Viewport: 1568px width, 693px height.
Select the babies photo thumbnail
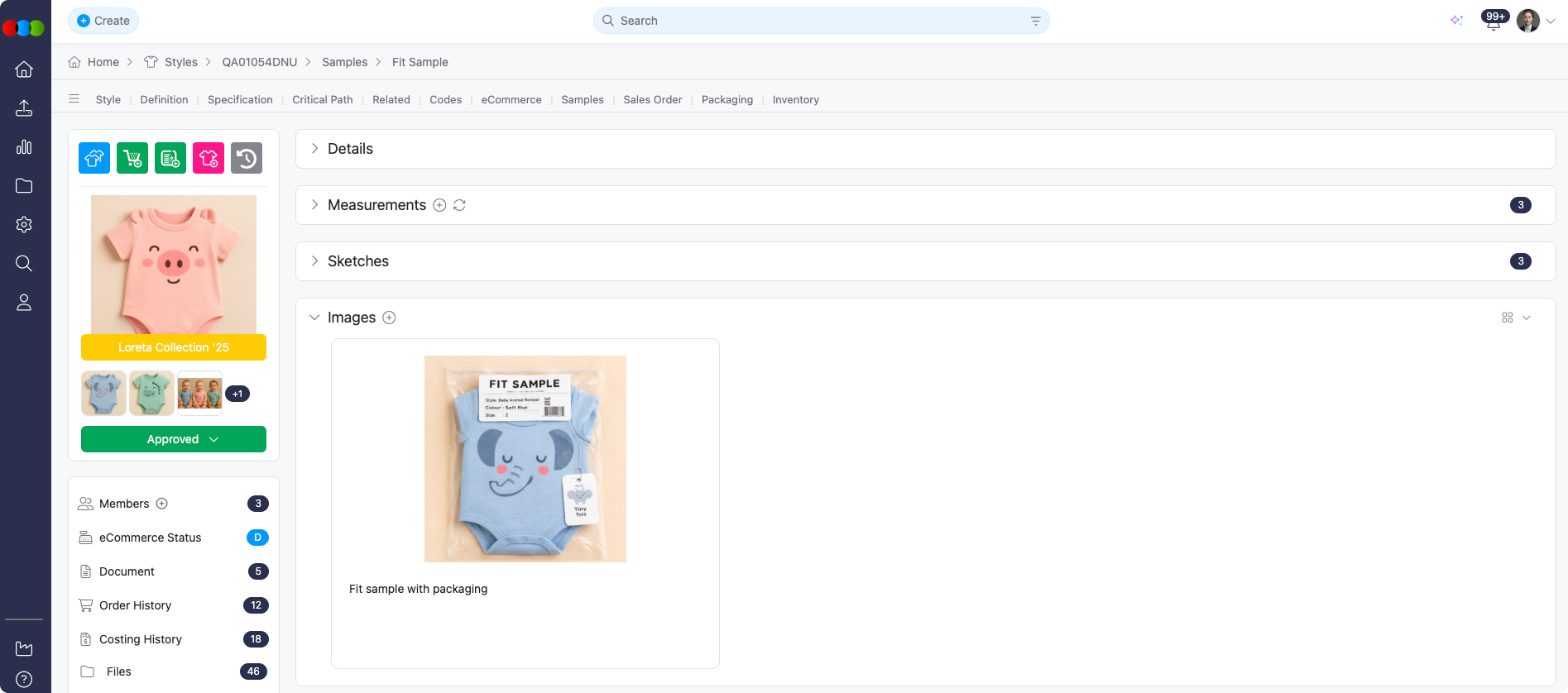click(200, 393)
